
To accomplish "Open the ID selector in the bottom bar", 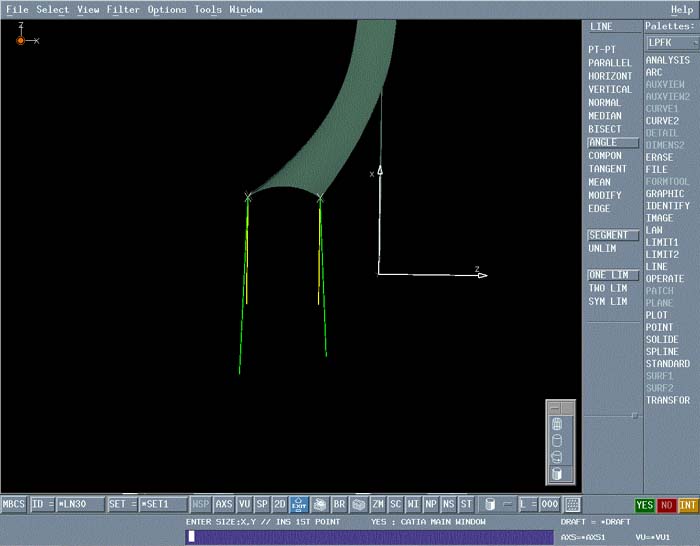I will [x=42, y=505].
